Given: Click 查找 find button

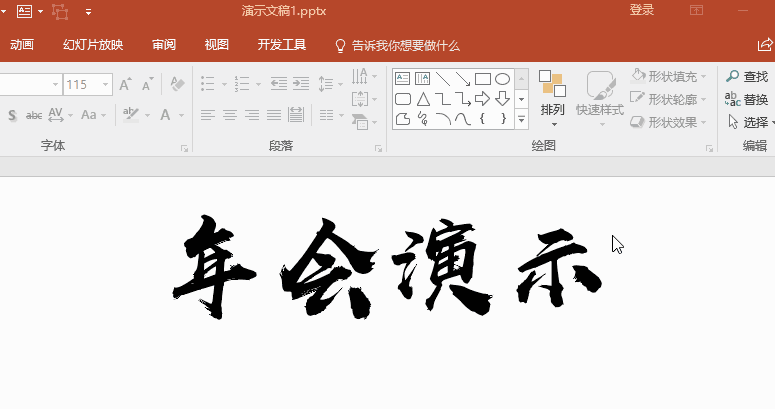Looking at the screenshot, I should click(x=747, y=76).
